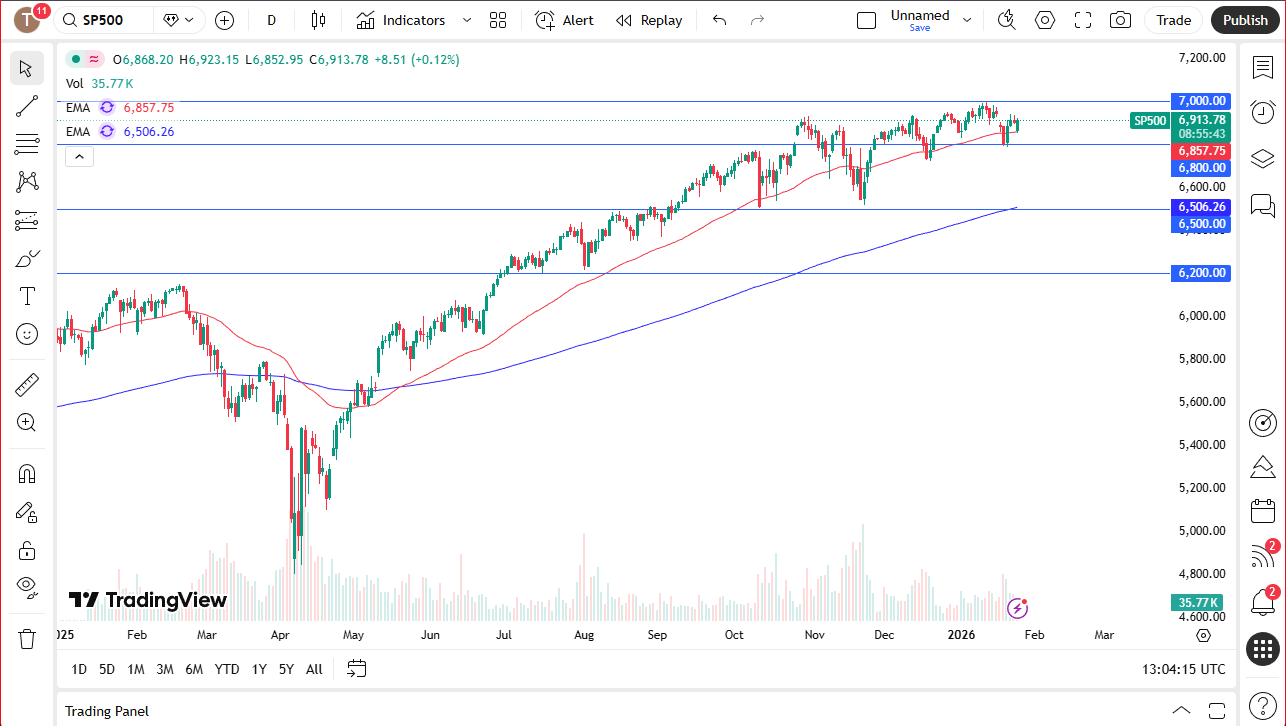
Task: Select the arrow cursor tool
Action: [x=27, y=68]
